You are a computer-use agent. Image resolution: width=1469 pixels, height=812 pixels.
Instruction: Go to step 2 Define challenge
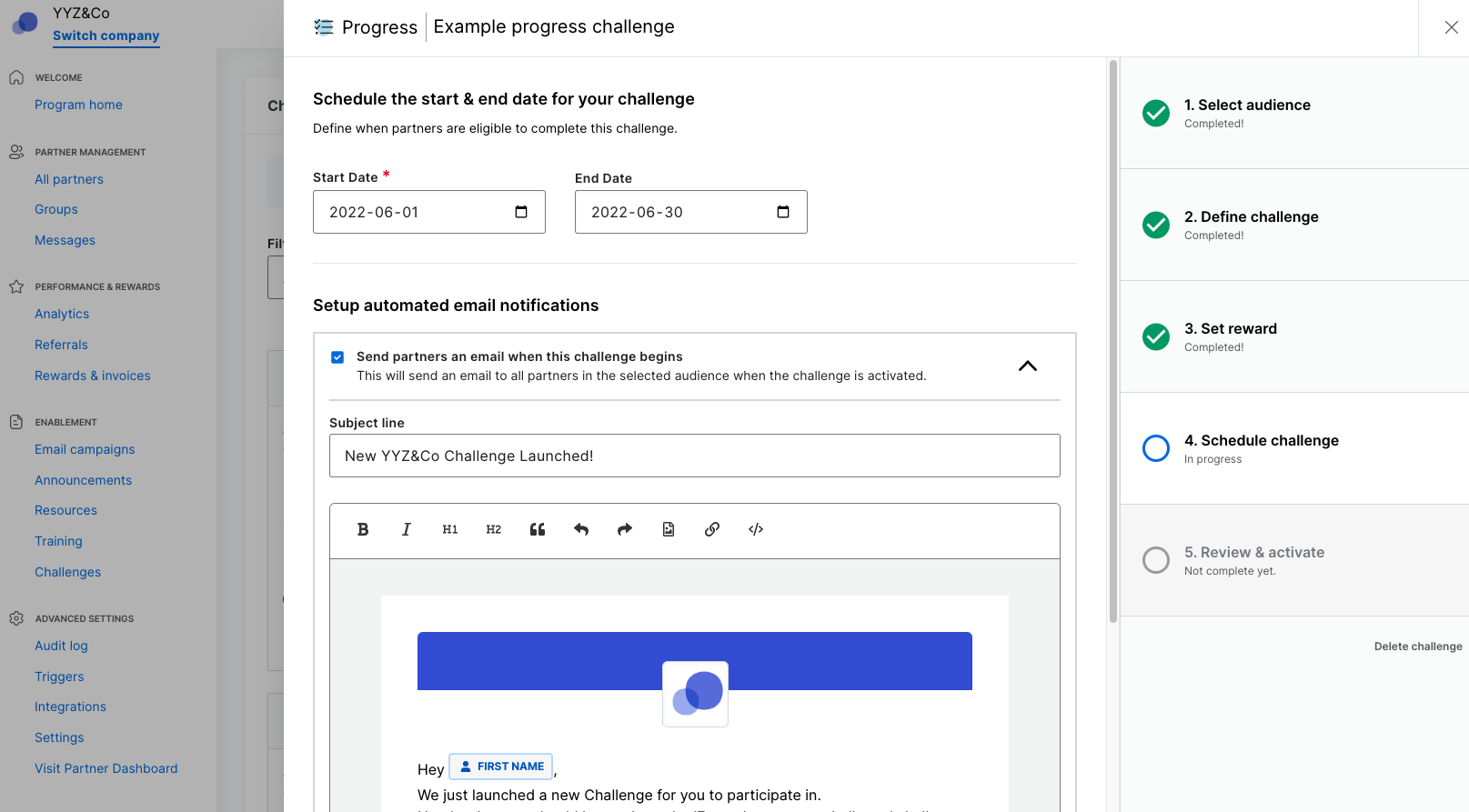tap(1294, 225)
